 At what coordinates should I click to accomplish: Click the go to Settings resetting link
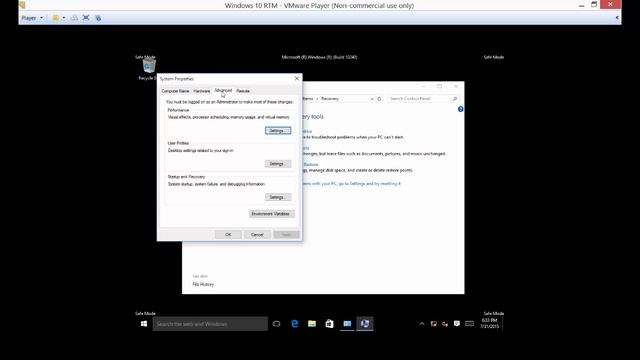351,184
